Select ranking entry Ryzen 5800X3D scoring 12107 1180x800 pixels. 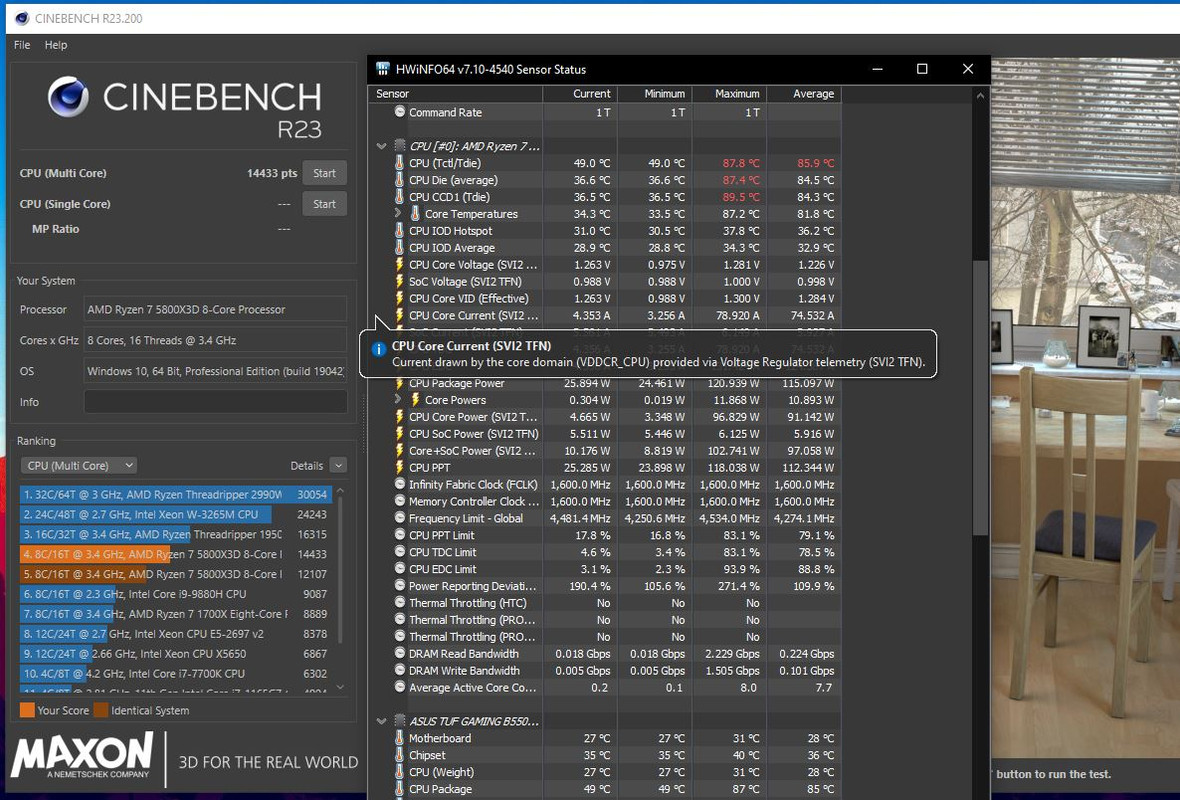pos(175,574)
